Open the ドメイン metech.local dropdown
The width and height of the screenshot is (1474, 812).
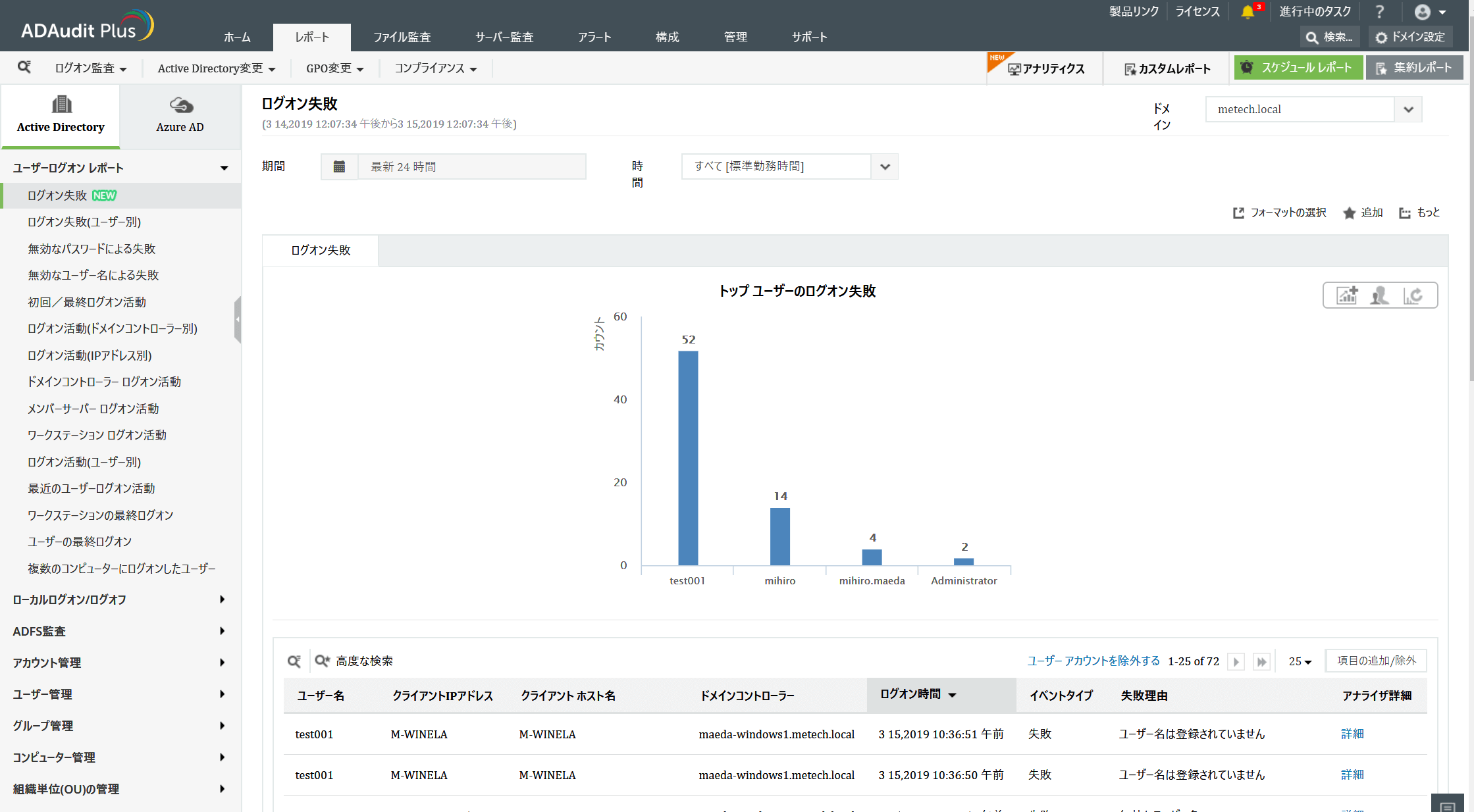[x=1408, y=109]
